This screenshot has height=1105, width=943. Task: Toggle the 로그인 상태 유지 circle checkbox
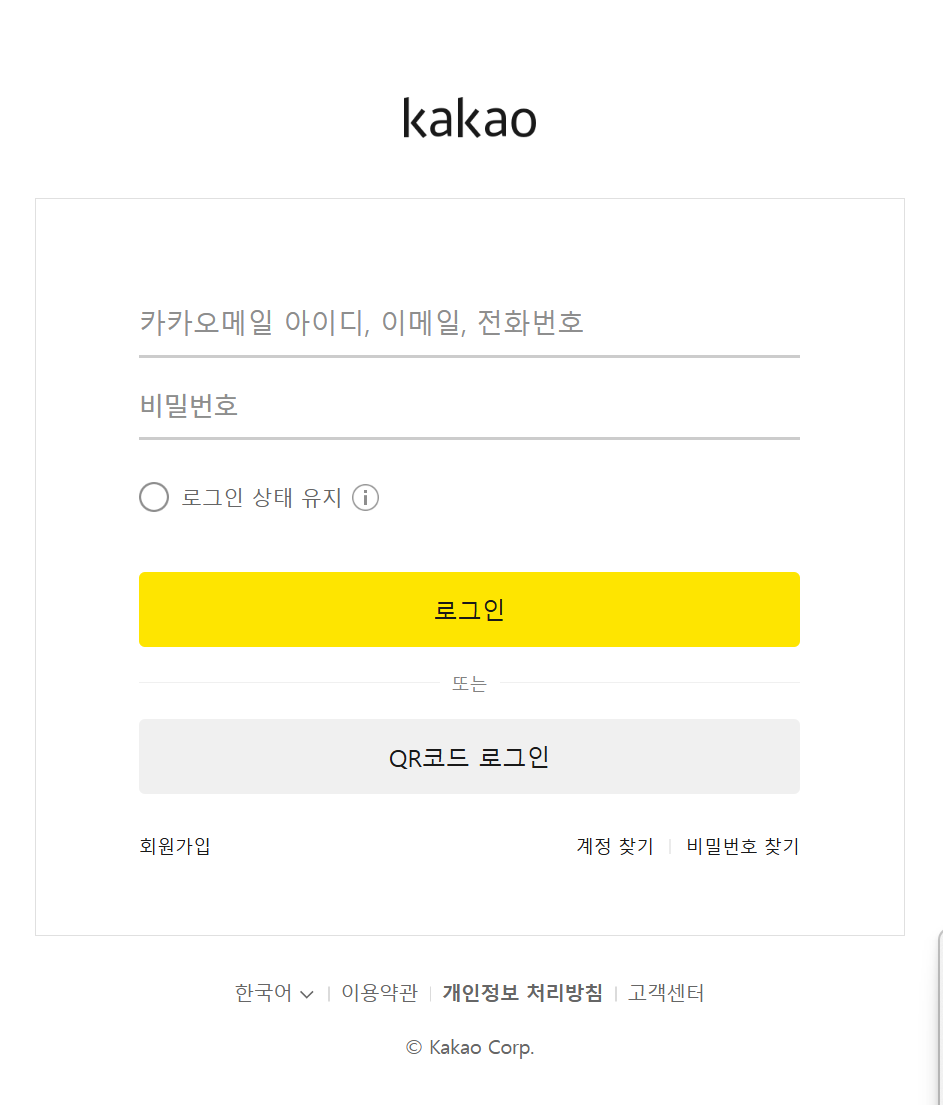tap(154, 497)
